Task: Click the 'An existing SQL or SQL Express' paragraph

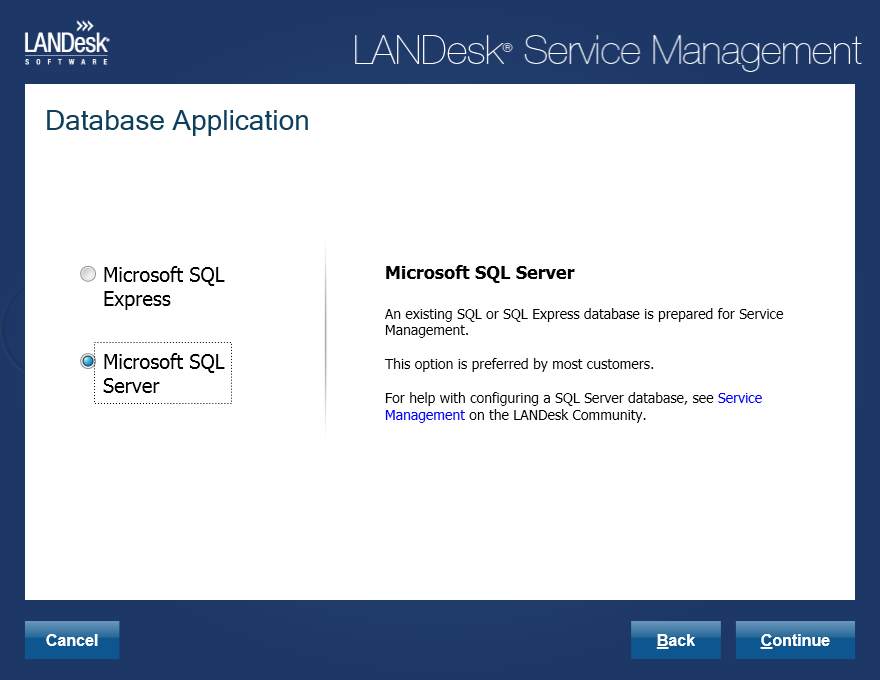Action: coord(584,322)
